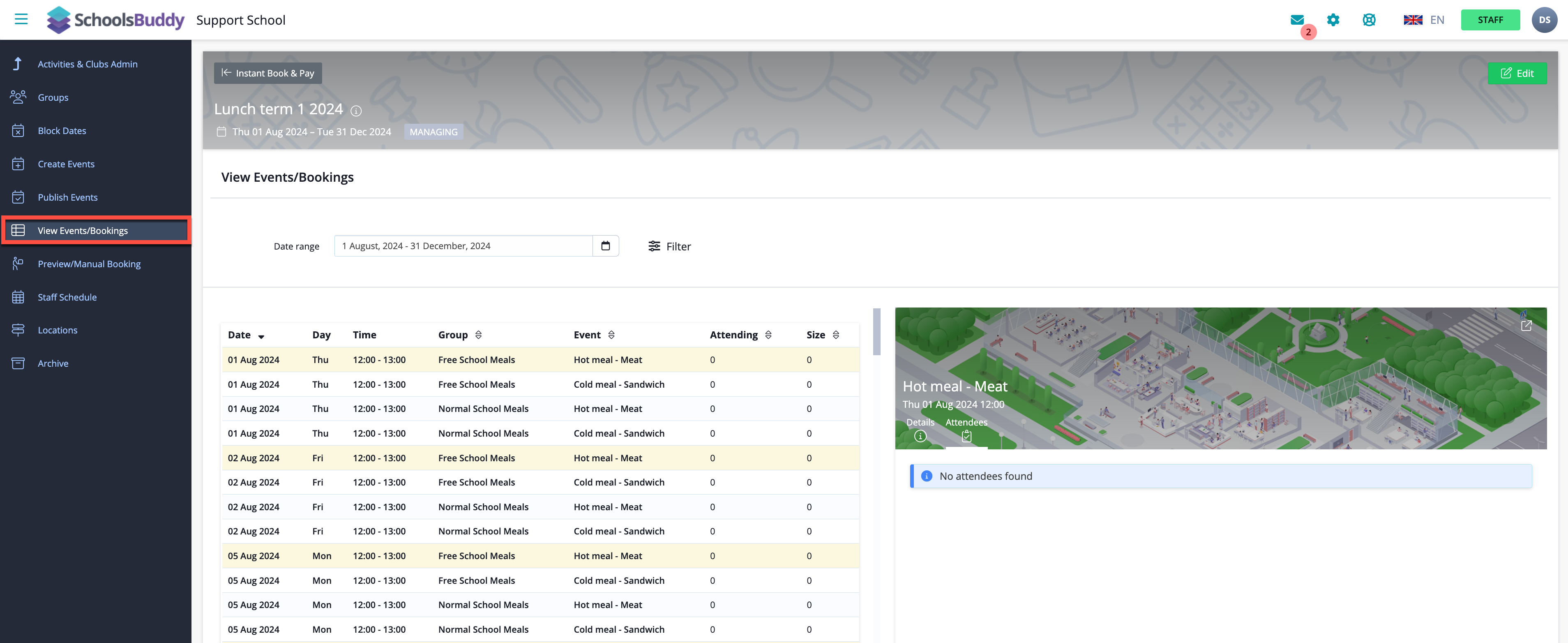Image resolution: width=1568 pixels, height=643 pixels.
Task: Click the Day column header
Action: point(321,335)
